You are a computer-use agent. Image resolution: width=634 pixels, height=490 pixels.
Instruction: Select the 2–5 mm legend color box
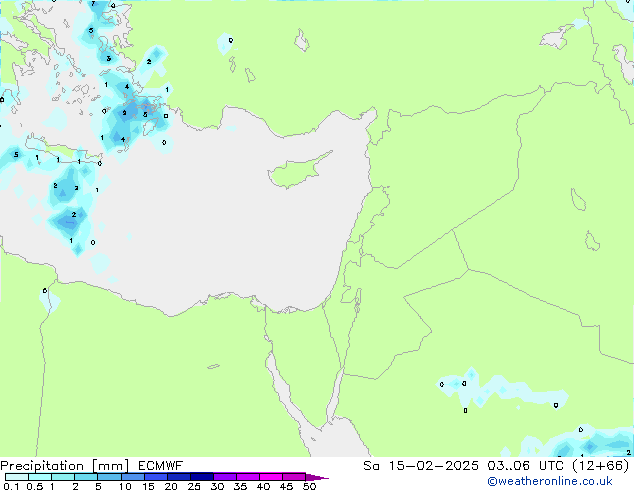(x=86, y=477)
